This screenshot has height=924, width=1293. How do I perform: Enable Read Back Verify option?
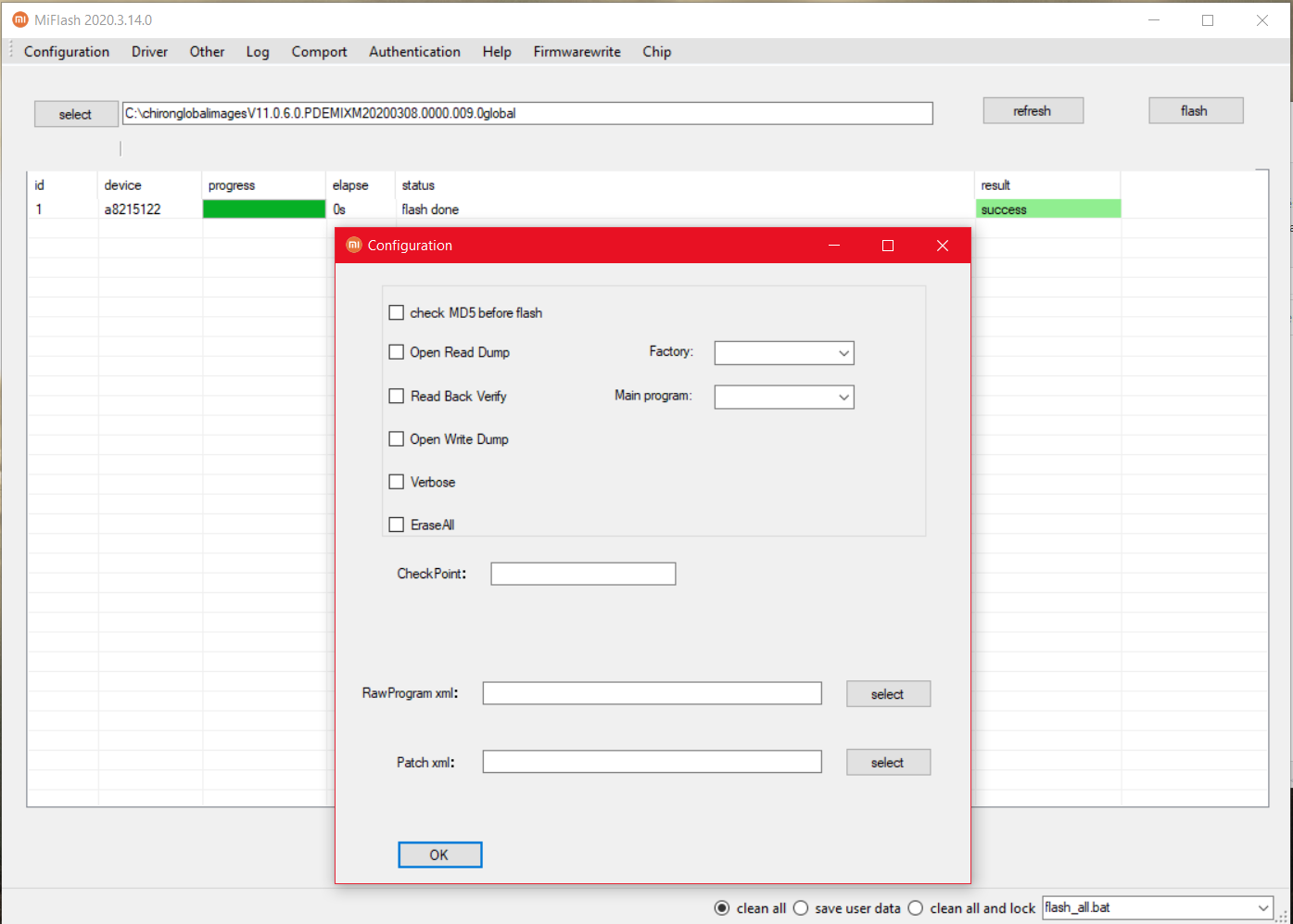(397, 396)
